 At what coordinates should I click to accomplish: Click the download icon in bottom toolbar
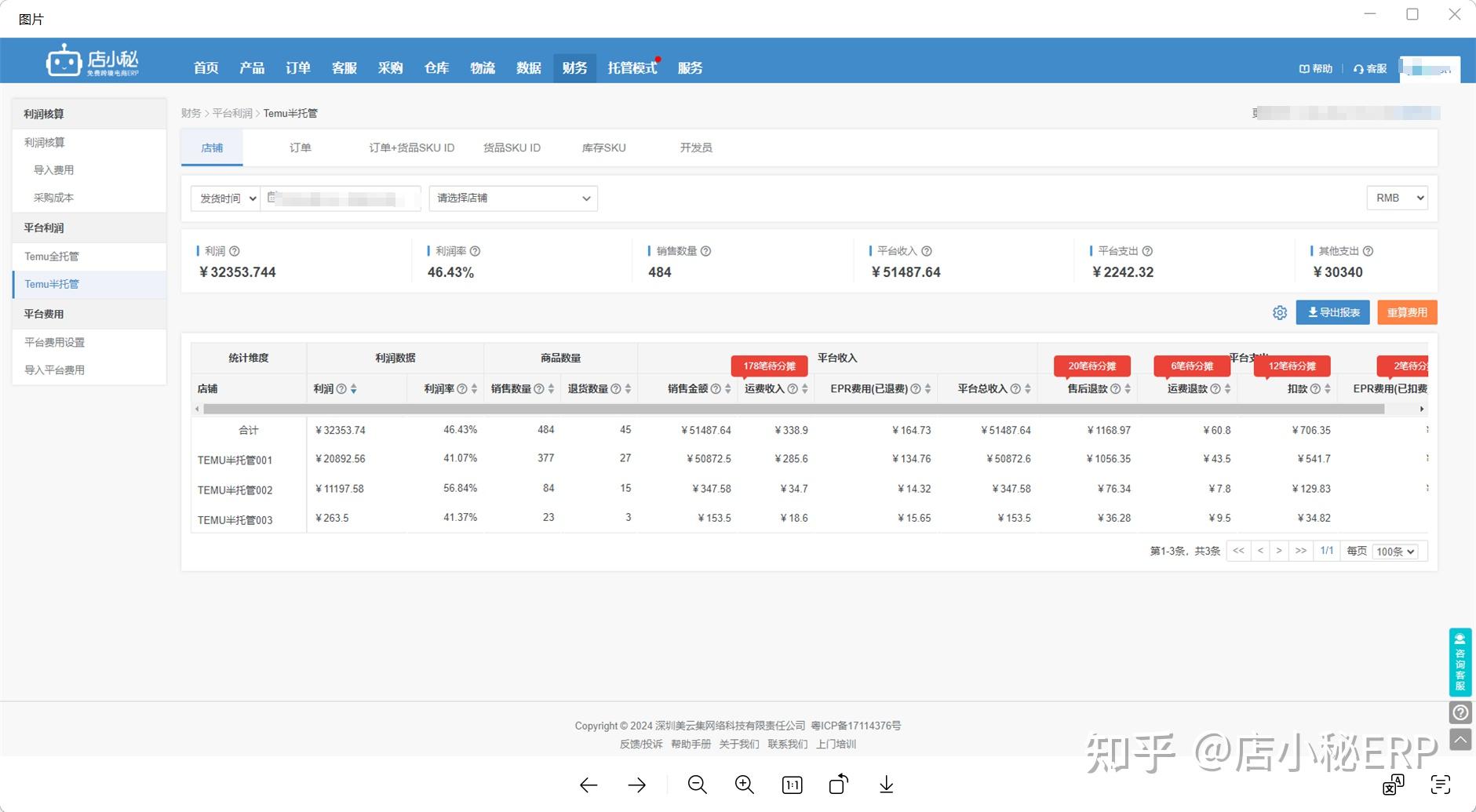click(886, 784)
